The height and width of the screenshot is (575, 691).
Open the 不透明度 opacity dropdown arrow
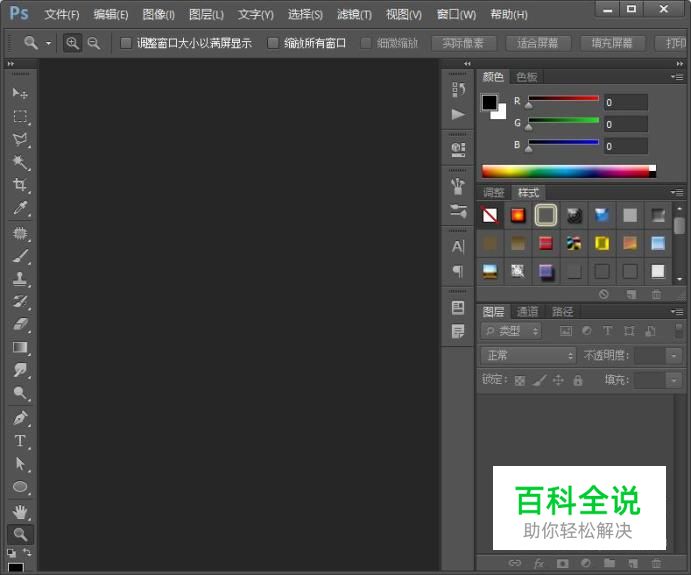pos(673,355)
